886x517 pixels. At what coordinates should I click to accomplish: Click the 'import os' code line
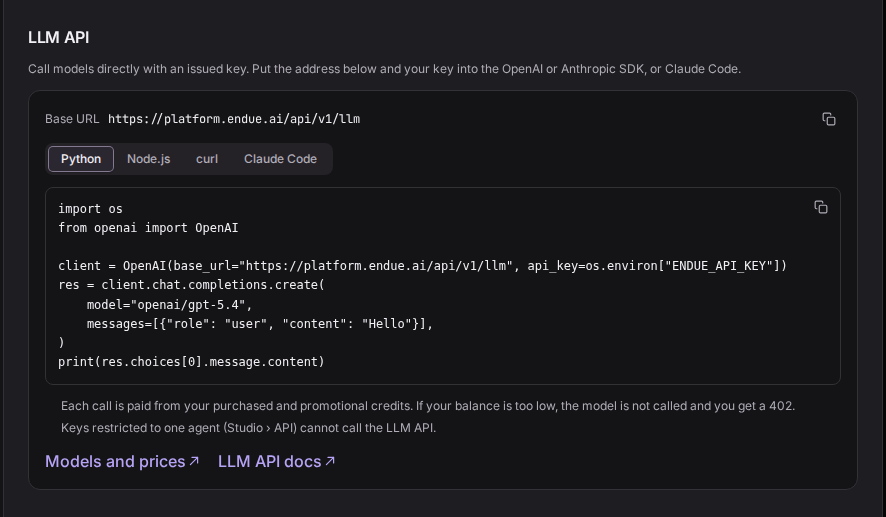coord(90,209)
